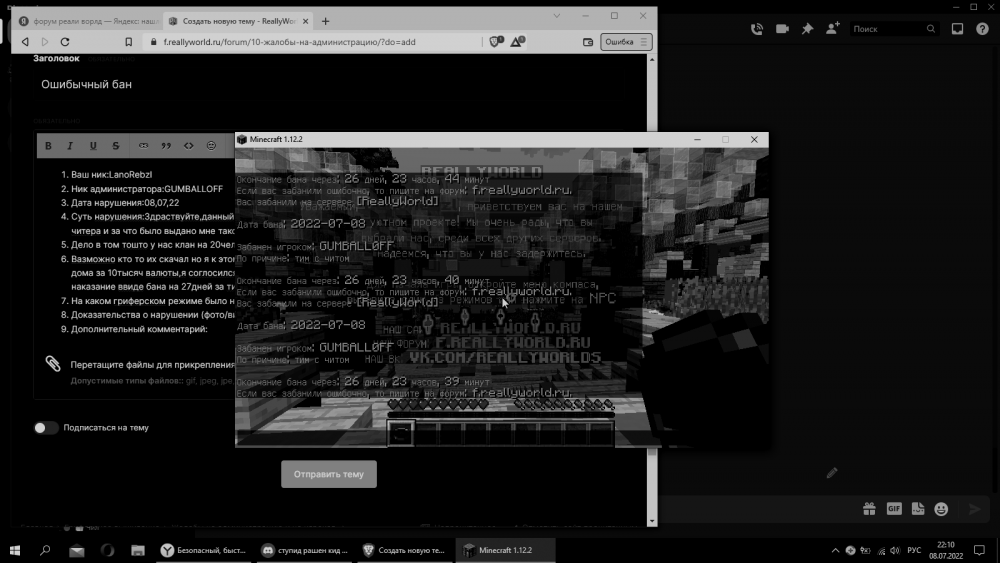Screen dimensions: 1000x563
Task: Open Brave shields icon in address bar
Action: pos(496,42)
